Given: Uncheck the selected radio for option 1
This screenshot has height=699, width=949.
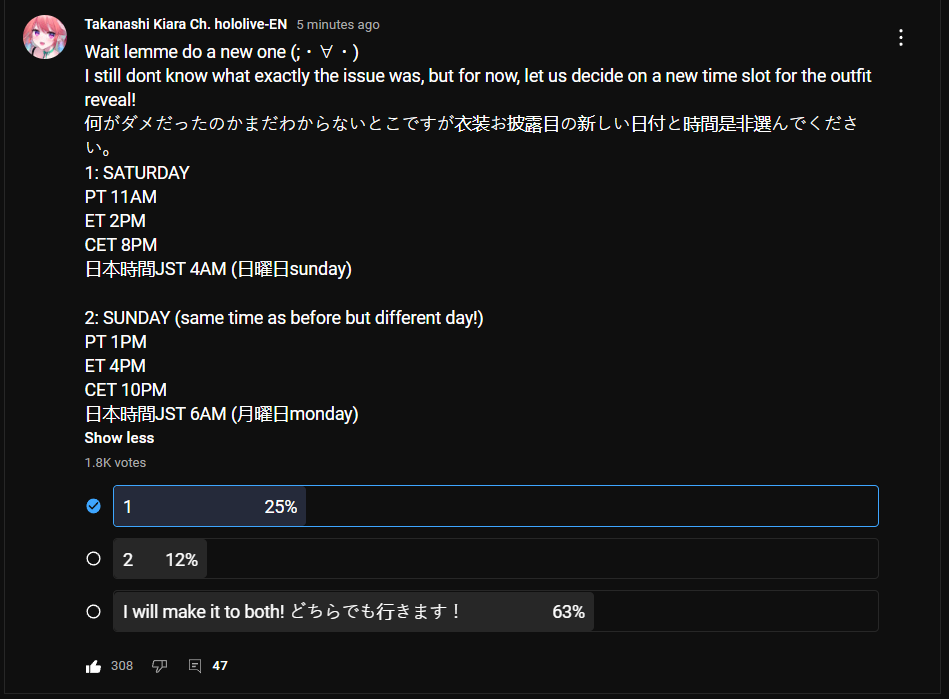Looking at the screenshot, I should tap(93, 506).
